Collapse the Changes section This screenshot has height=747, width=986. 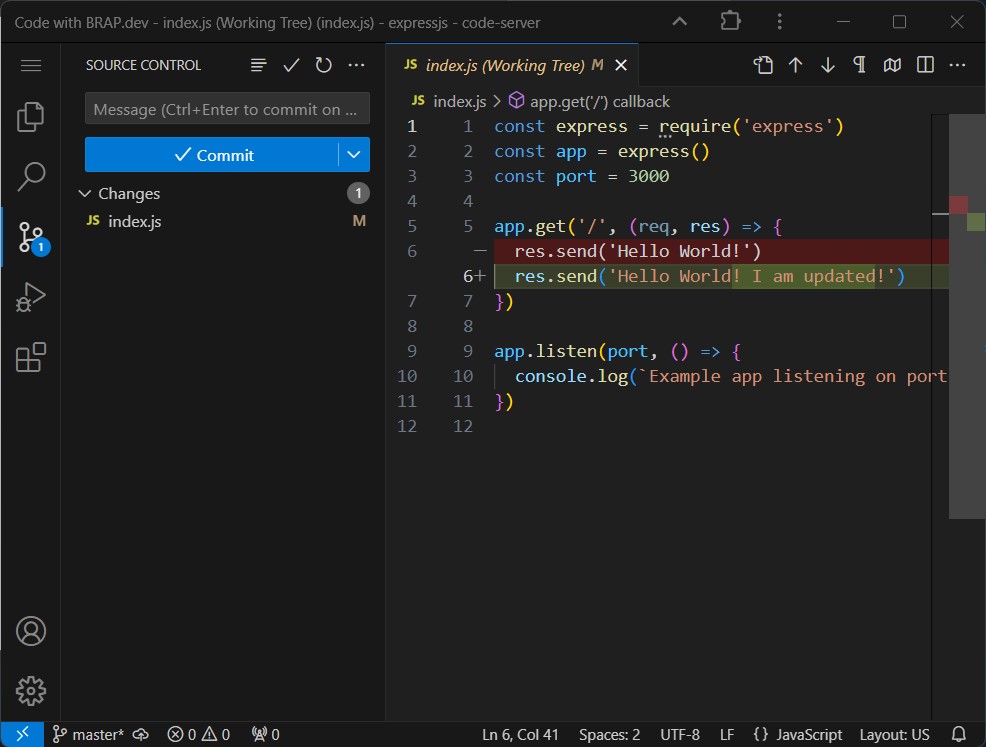(x=85, y=193)
